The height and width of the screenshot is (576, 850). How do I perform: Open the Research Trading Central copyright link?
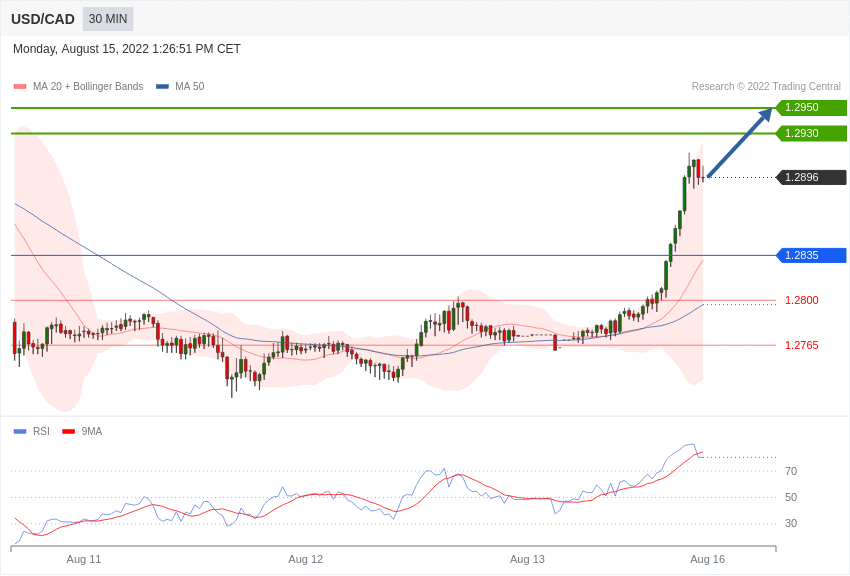click(766, 87)
